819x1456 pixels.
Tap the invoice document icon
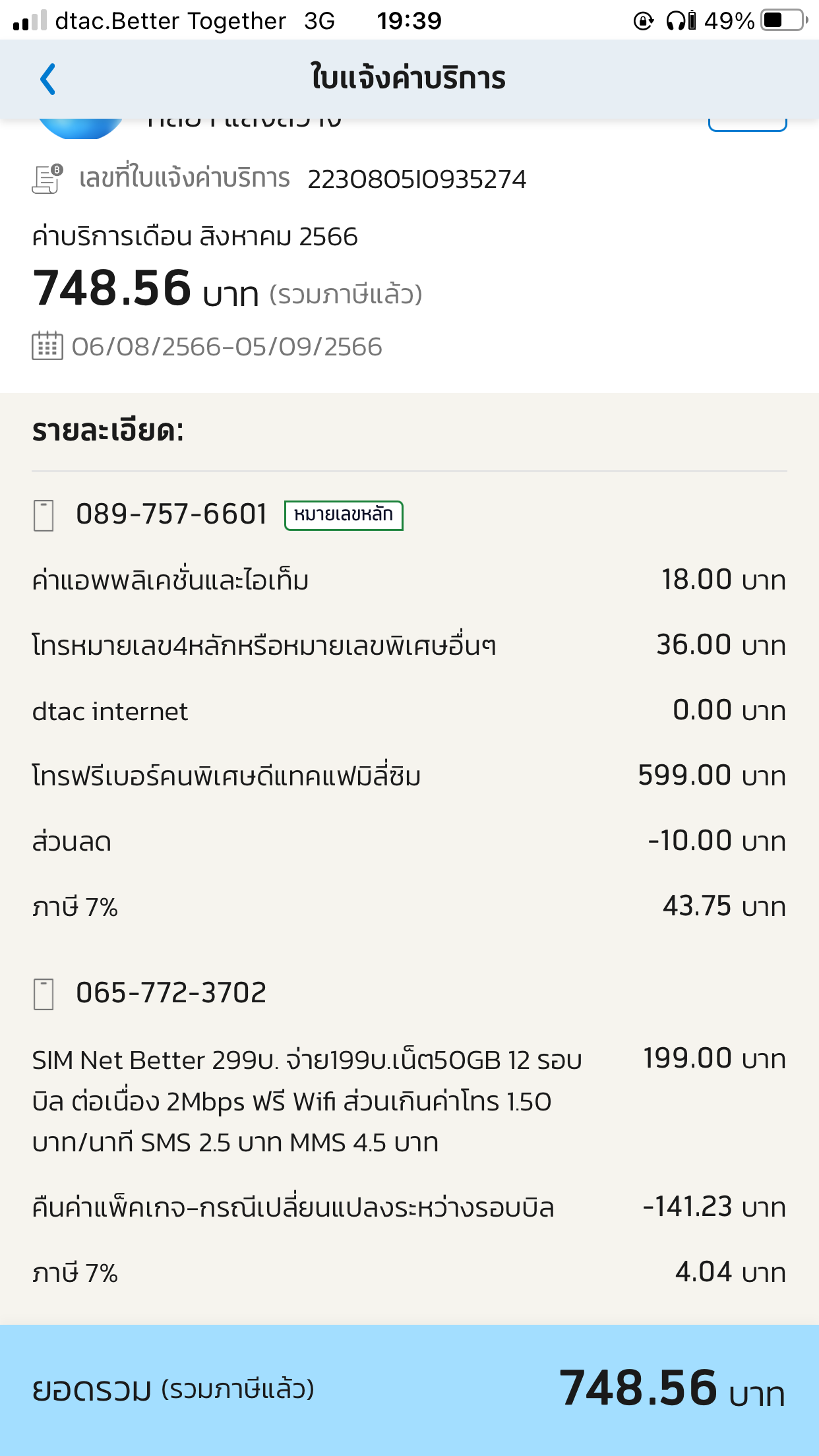pyautogui.click(x=47, y=179)
